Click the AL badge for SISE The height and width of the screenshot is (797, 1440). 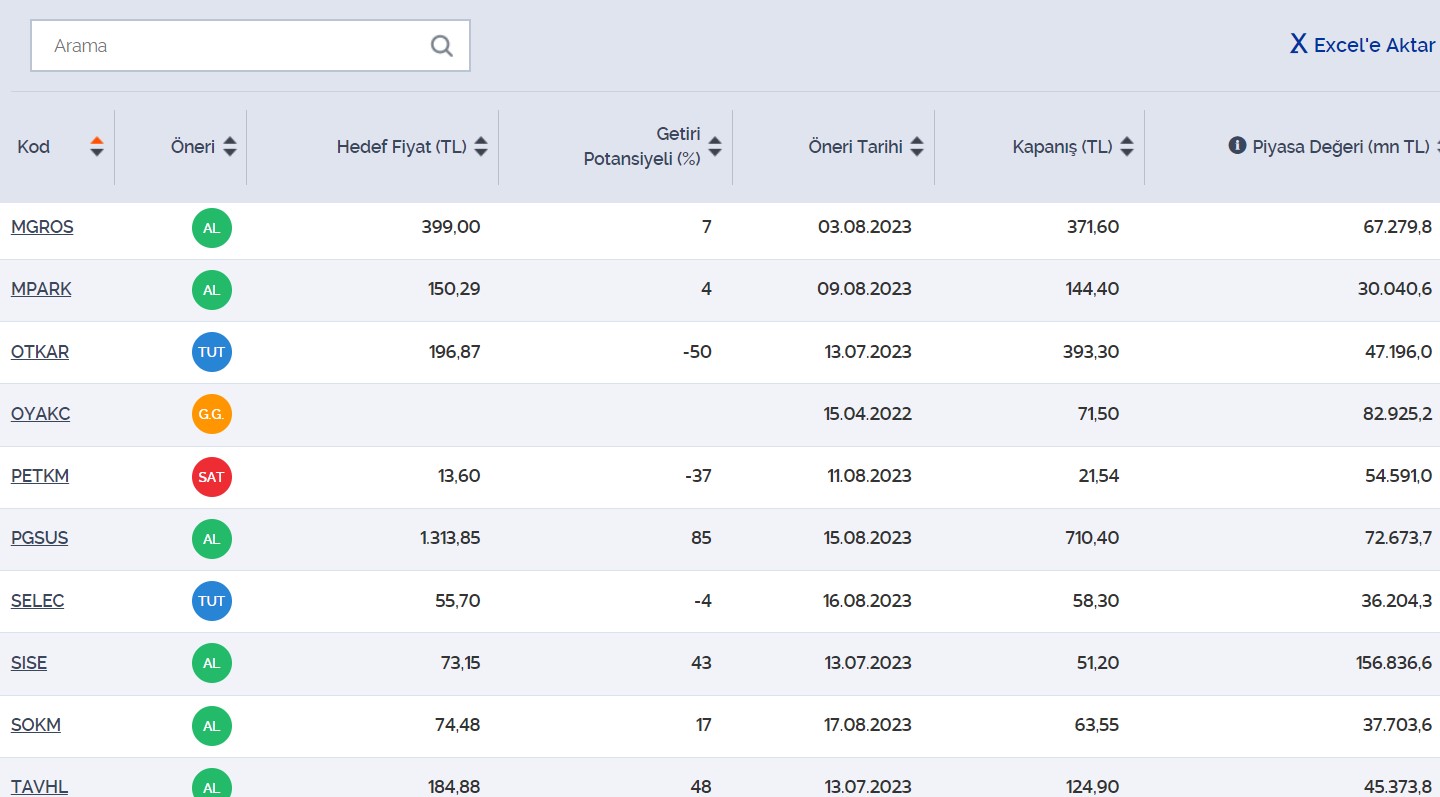tap(211, 663)
